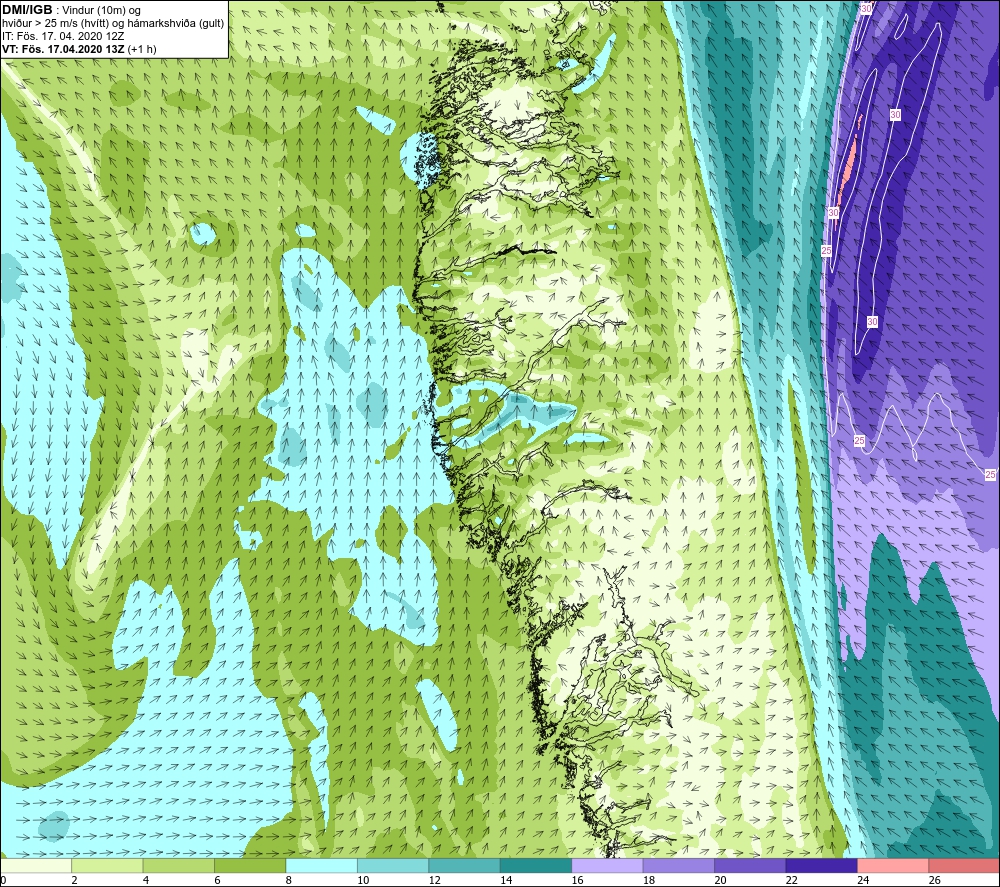
Task: Click the 'hviður > 25 m/s (hvítt)' caption line
Action: coord(113,24)
